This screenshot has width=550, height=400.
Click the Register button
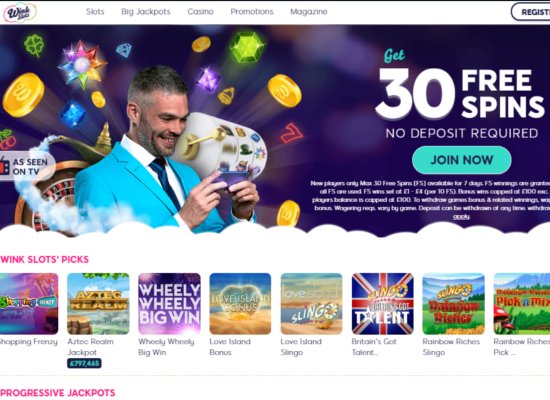pos(531,12)
